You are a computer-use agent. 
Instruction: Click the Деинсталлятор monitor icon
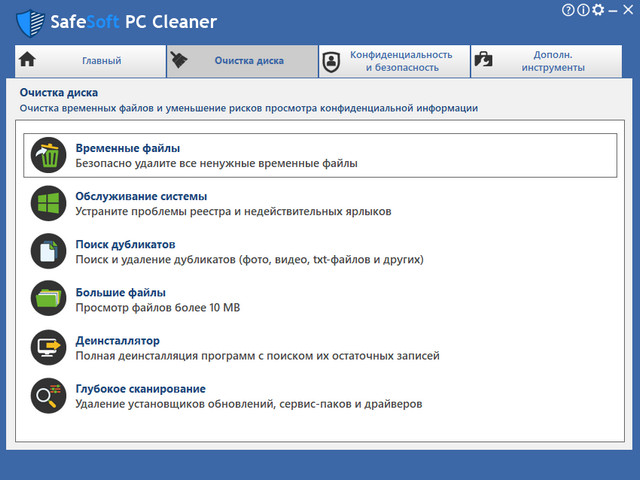click(47, 347)
